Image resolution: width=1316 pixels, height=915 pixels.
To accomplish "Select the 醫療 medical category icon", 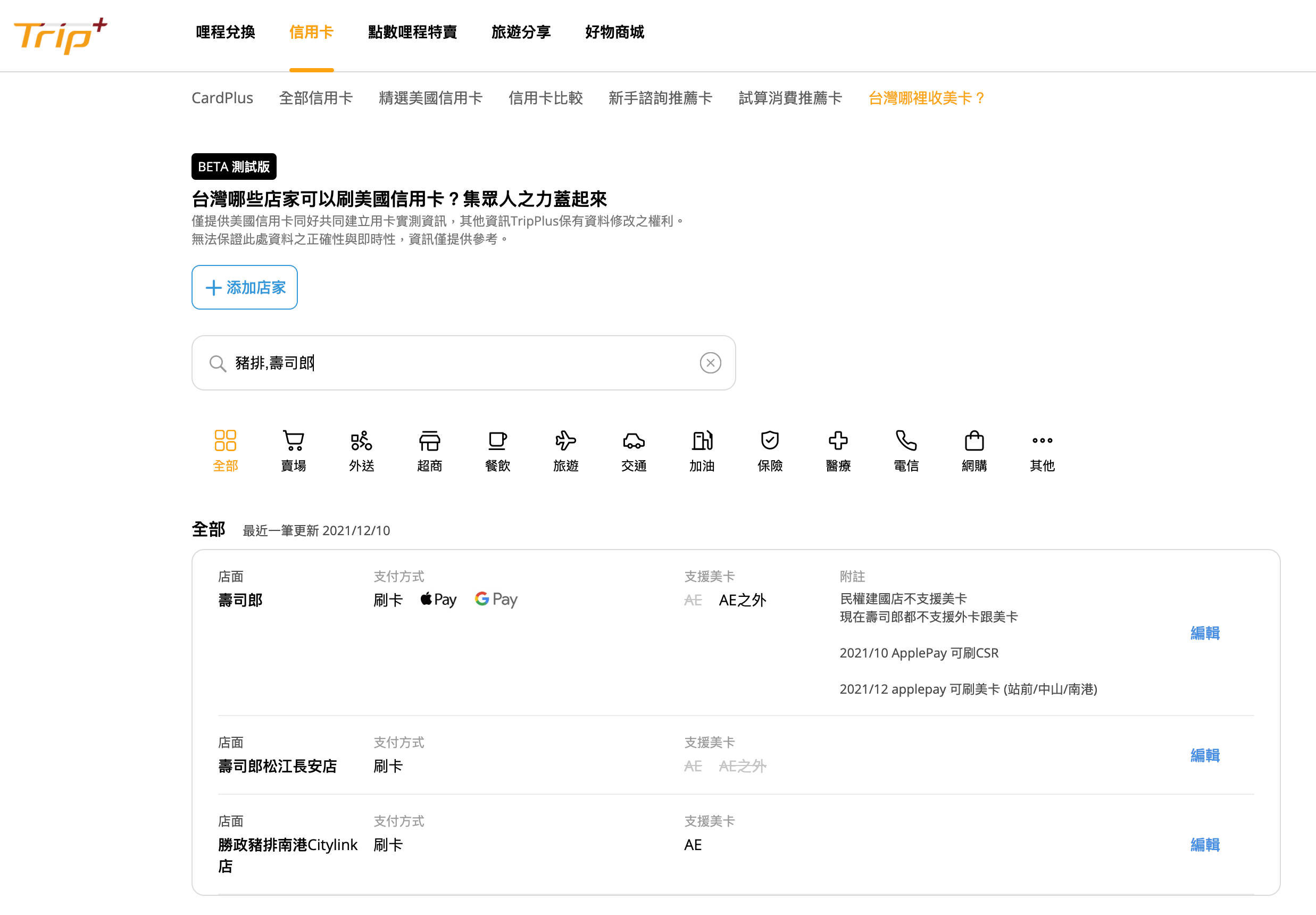I will coord(838,450).
